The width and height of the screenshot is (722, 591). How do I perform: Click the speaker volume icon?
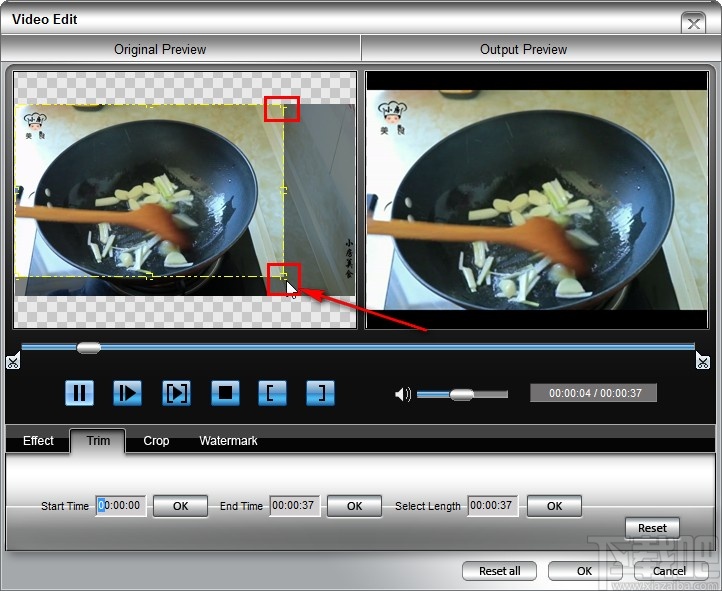403,394
